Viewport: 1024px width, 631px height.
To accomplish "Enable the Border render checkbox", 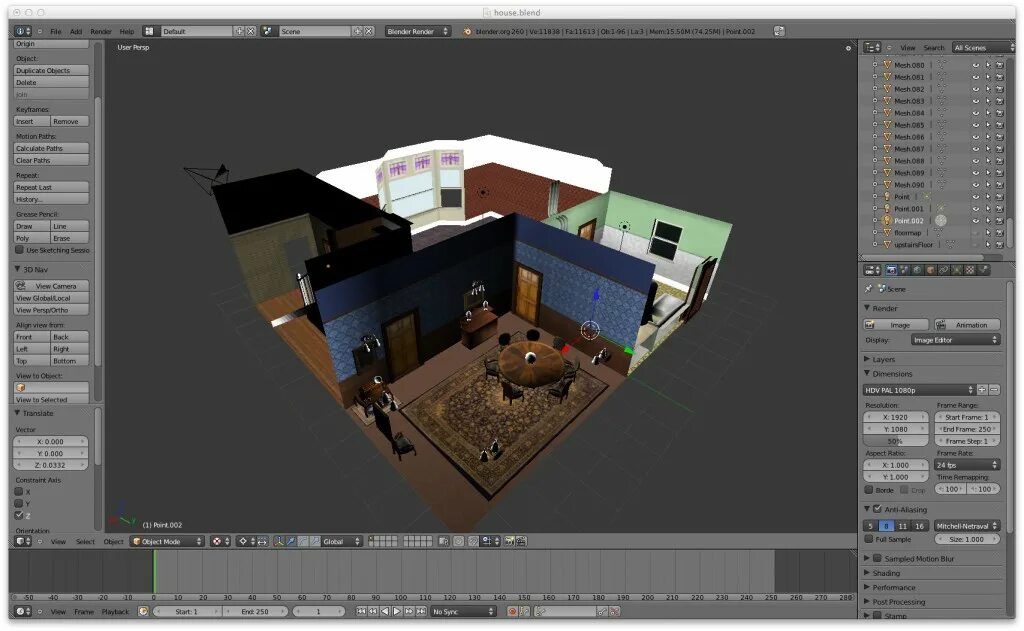I will pos(869,489).
